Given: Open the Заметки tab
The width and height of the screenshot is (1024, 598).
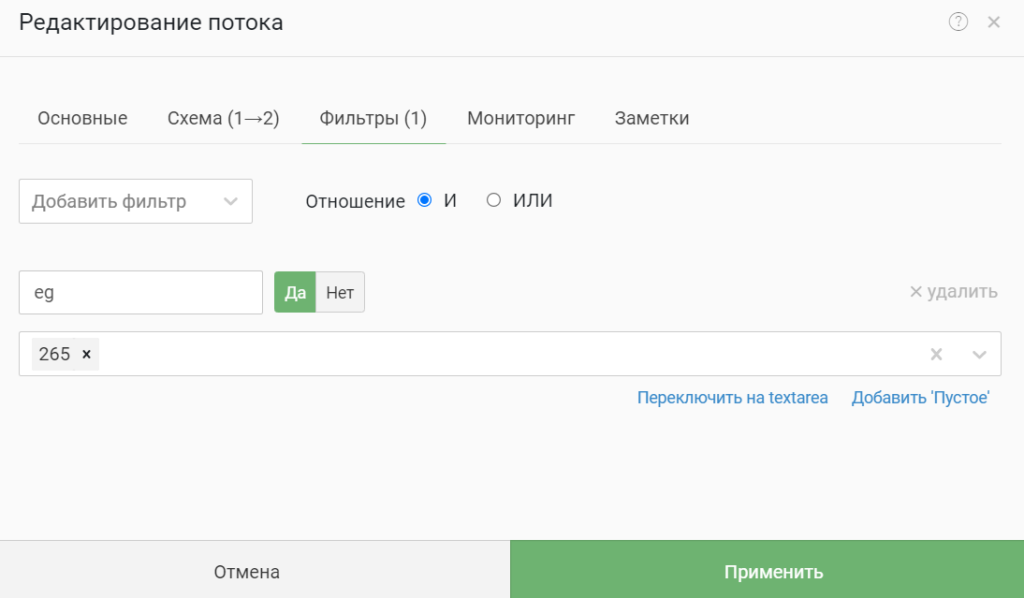Looking at the screenshot, I should (652, 118).
